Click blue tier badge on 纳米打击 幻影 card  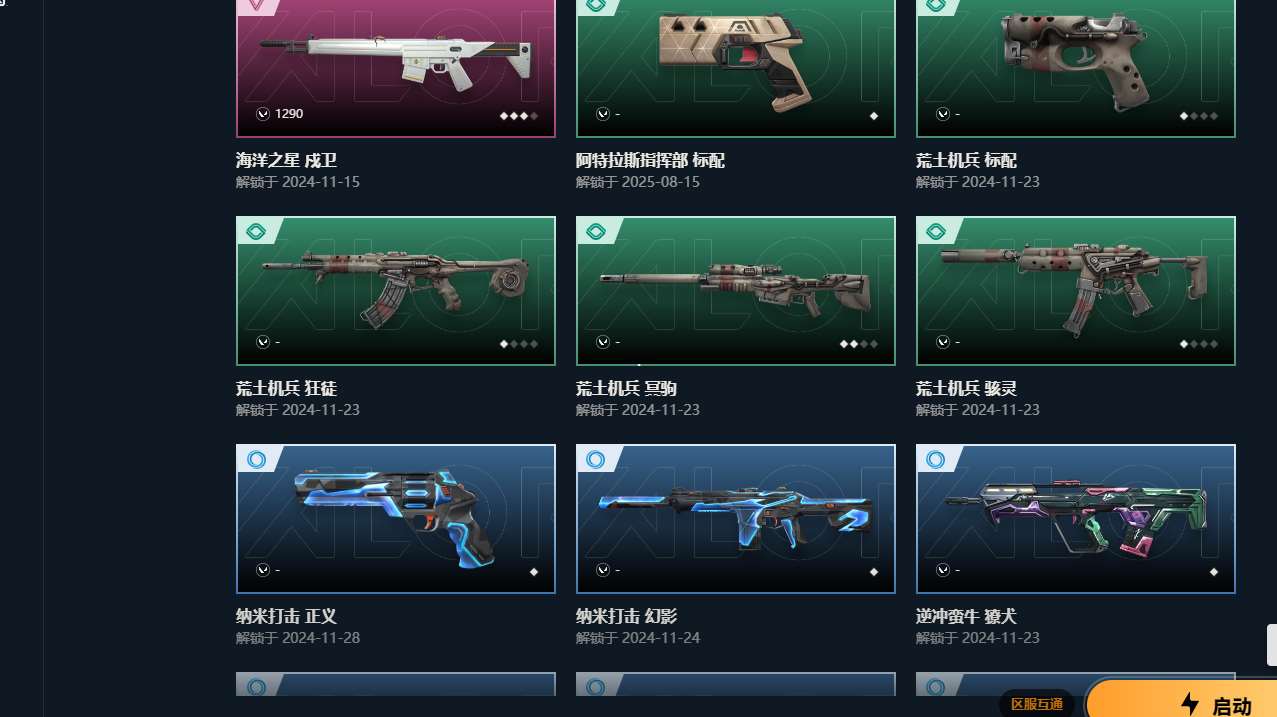click(596, 460)
